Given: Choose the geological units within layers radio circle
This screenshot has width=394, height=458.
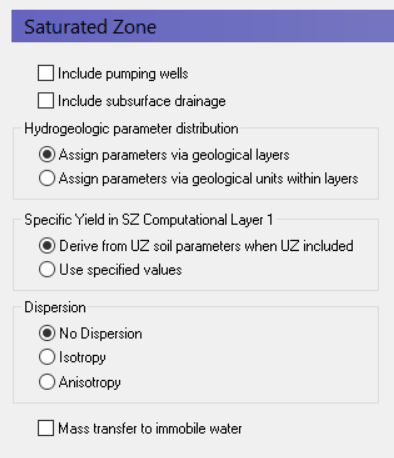Looking at the screenshot, I should (x=47, y=178).
